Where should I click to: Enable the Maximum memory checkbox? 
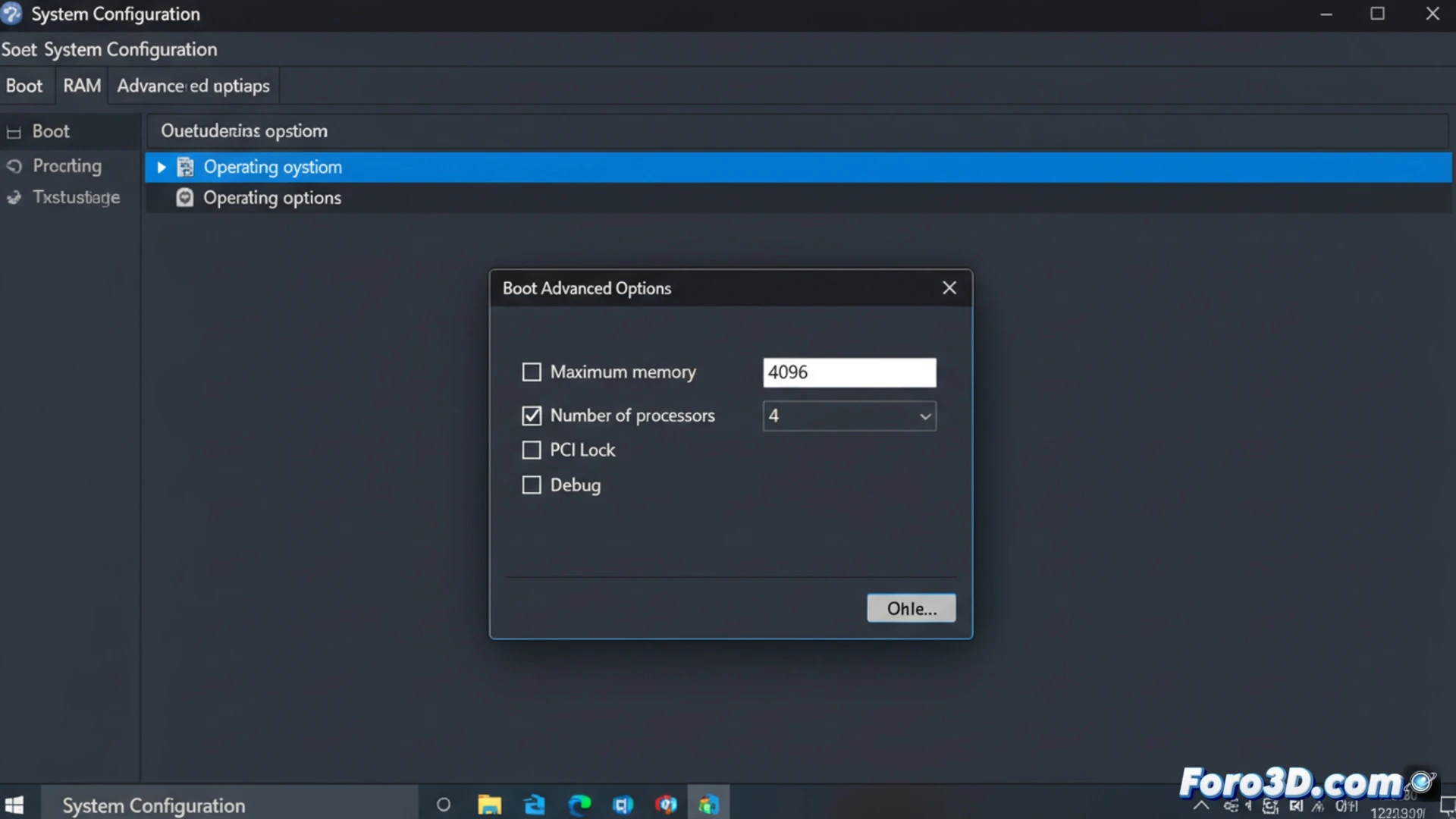pos(531,372)
